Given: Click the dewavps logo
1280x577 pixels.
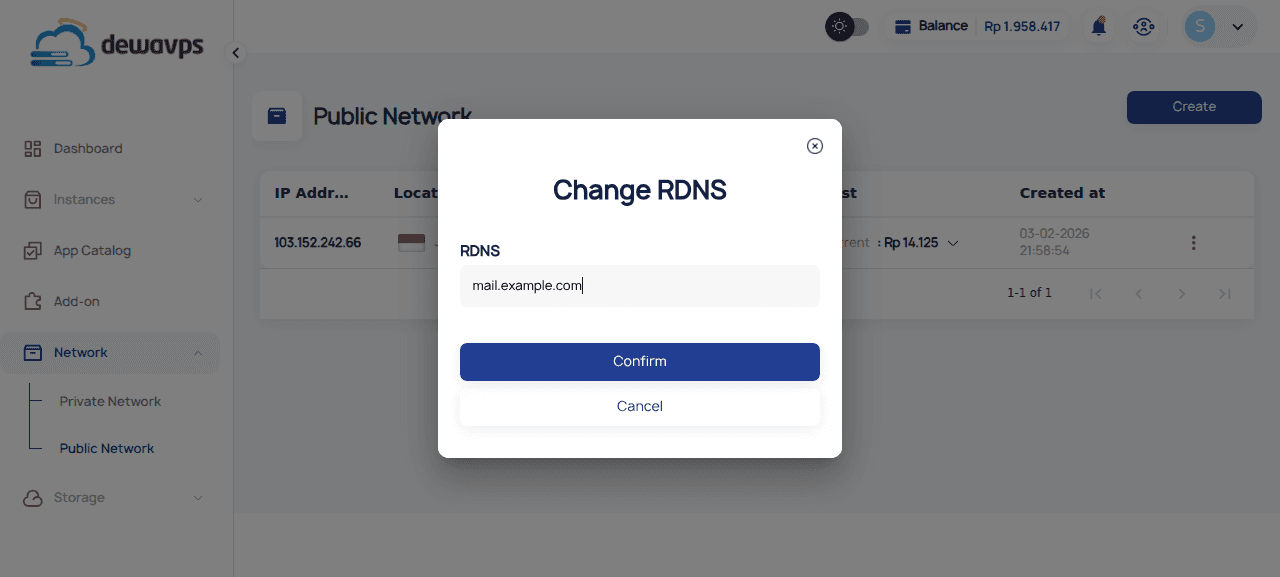Looking at the screenshot, I should [117, 45].
